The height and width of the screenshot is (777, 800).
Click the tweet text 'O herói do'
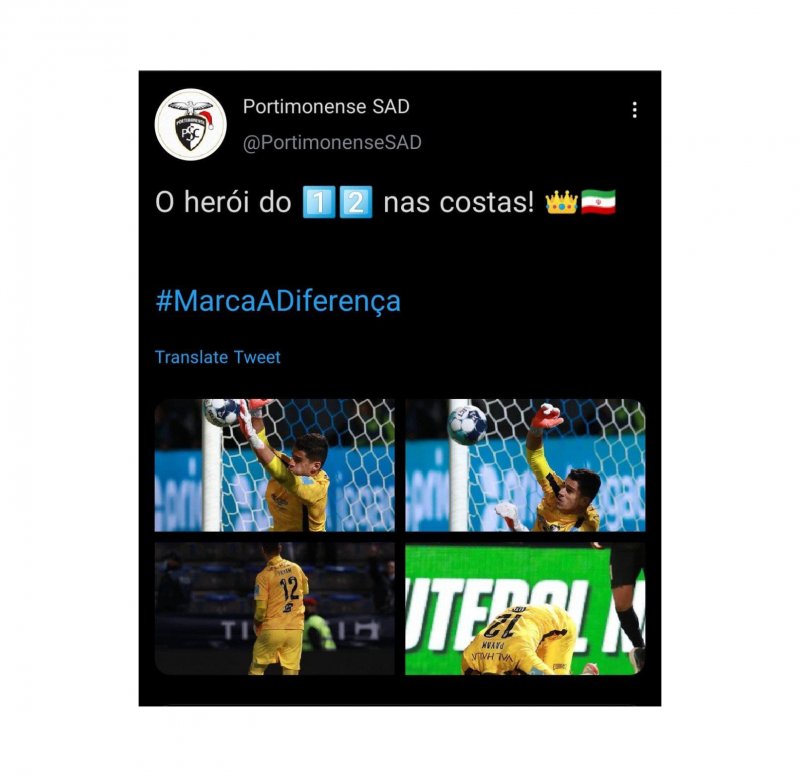[x=223, y=202]
